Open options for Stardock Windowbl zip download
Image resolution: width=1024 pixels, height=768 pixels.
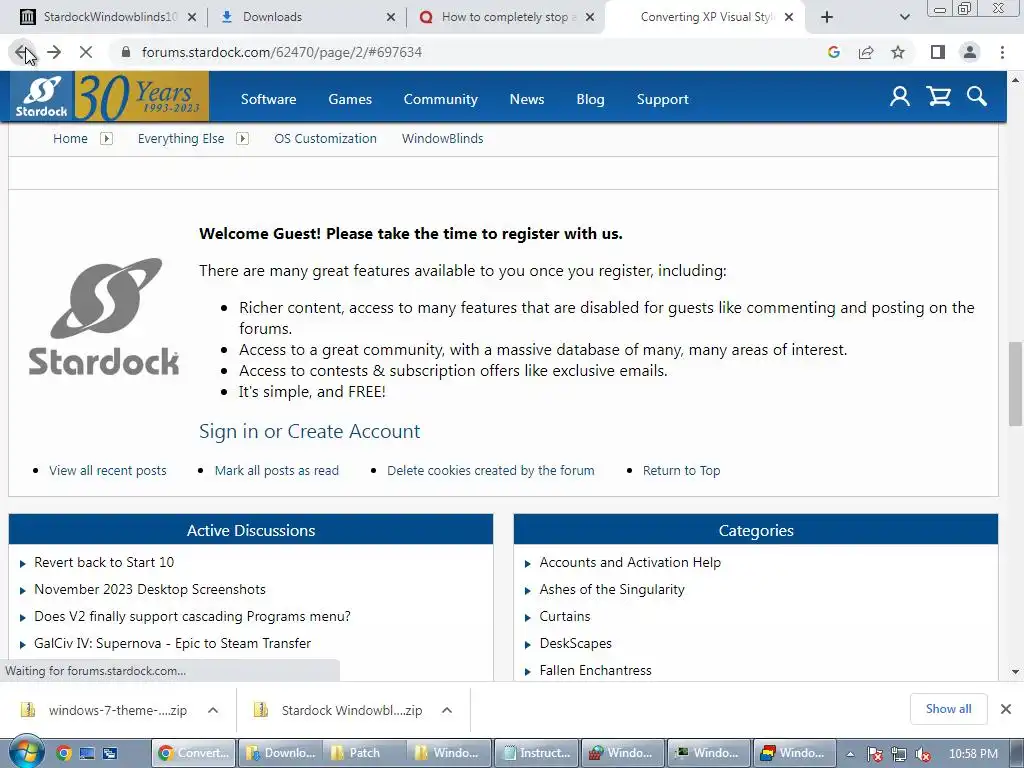447,710
